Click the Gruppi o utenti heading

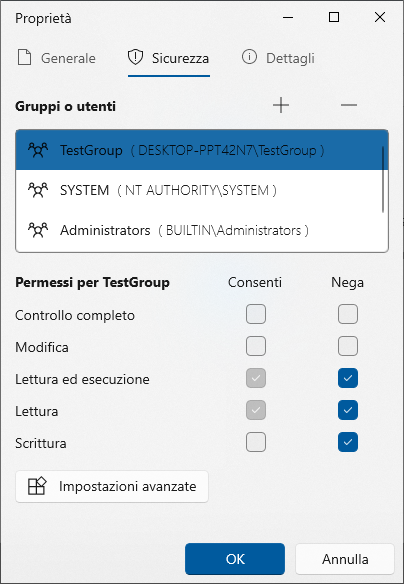pos(66,107)
